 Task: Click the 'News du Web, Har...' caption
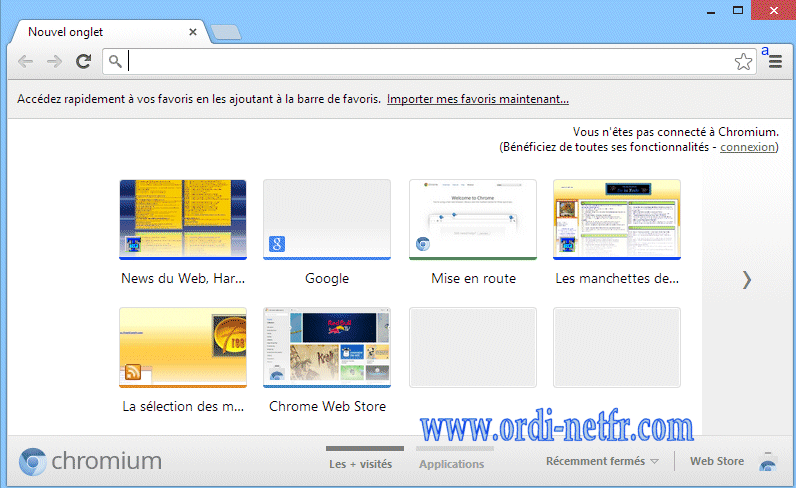pos(183,278)
